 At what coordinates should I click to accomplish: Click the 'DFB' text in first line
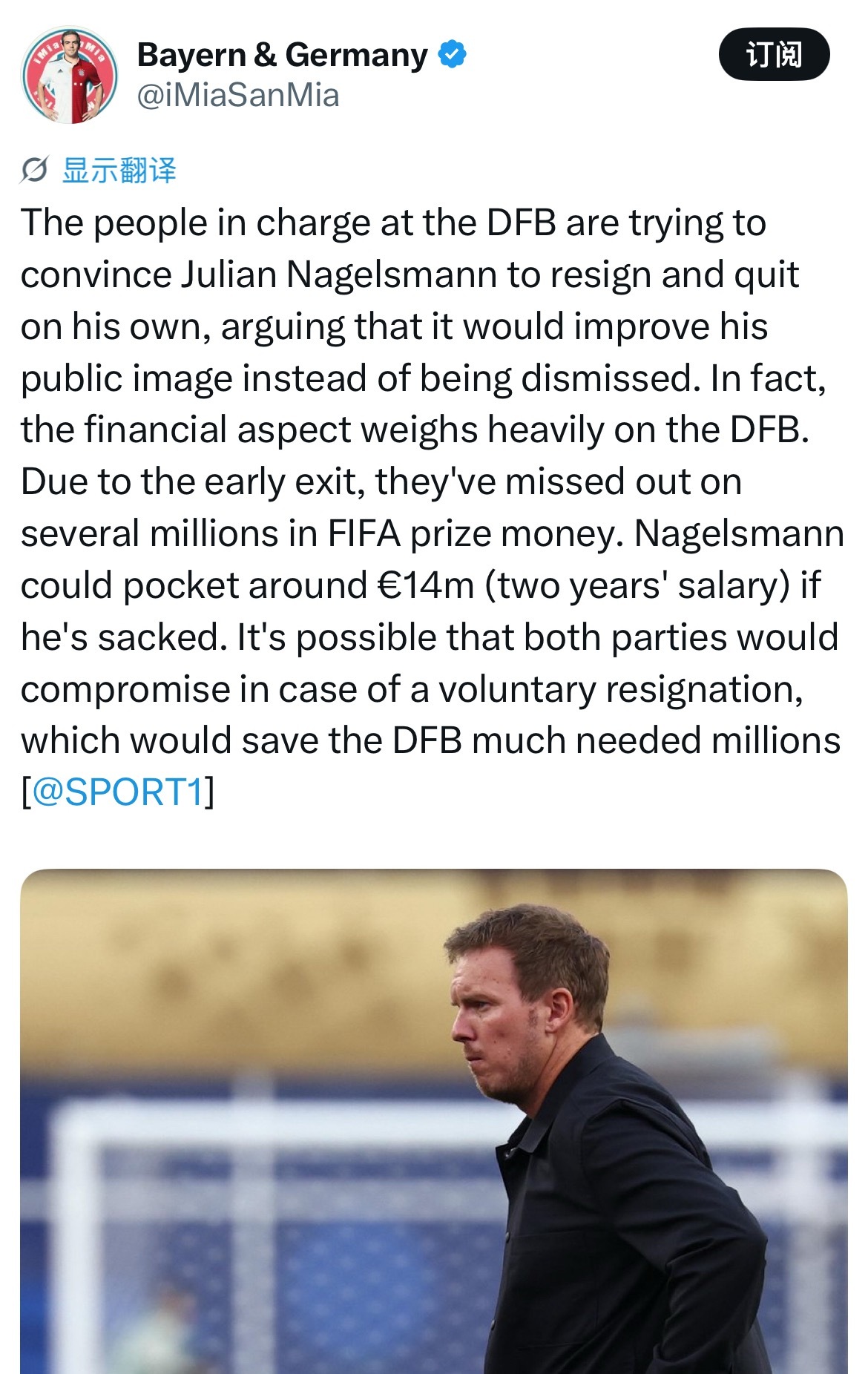click(x=522, y=223)
